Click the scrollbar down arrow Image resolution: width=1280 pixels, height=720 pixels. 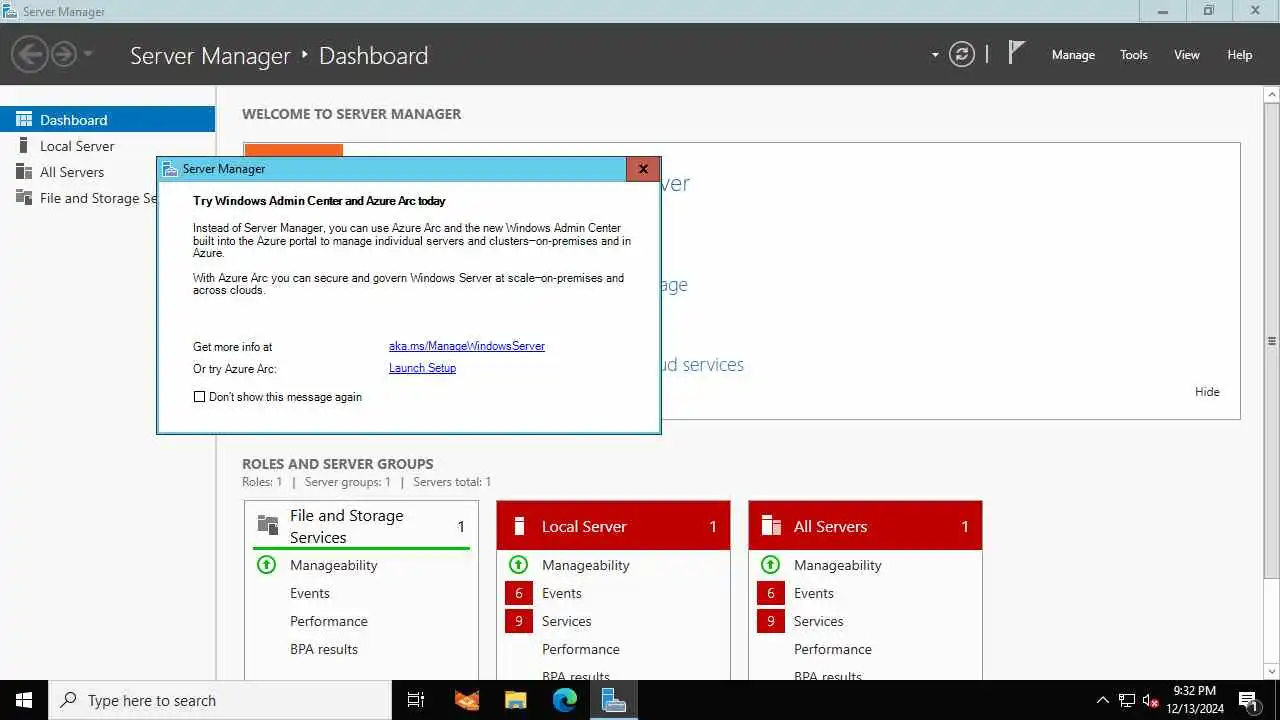point(1271,671)
